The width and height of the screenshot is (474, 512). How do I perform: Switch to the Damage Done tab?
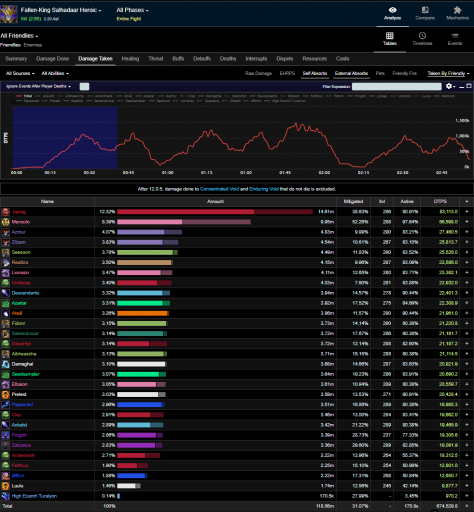click(x=52, y=59)
